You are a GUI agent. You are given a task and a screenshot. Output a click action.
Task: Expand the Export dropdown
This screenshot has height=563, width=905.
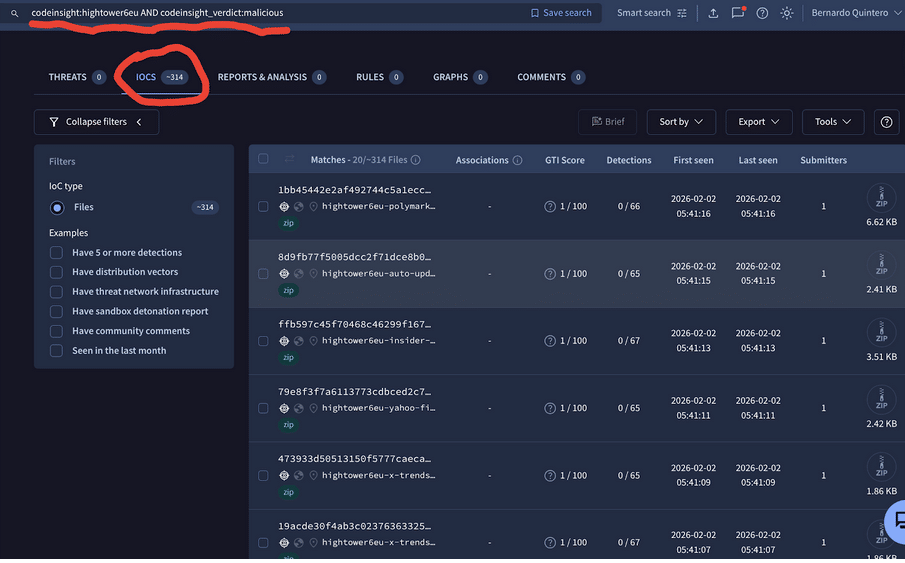(x=758, y=122)
